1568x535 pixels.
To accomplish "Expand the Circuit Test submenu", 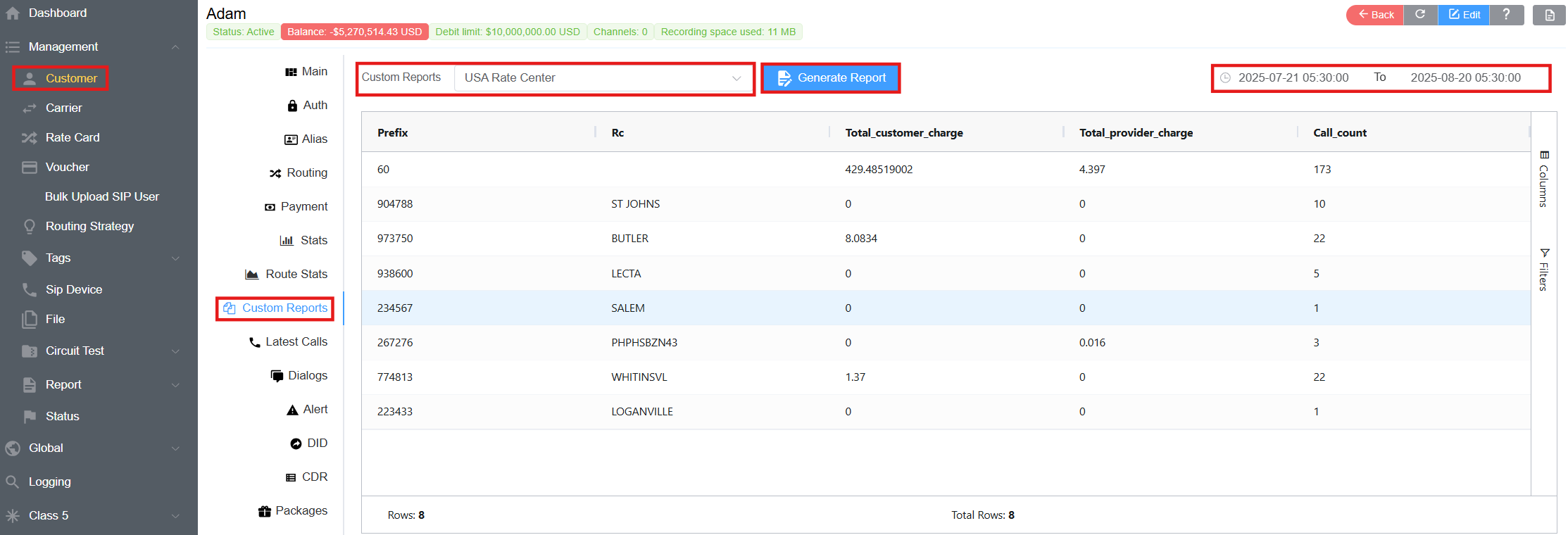I will [x=175, y=351].
